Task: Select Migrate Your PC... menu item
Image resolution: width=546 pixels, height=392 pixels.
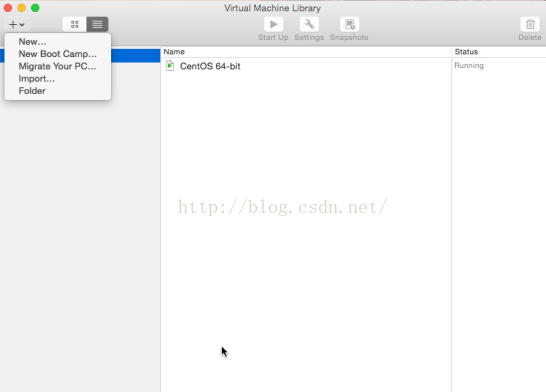Action: tap(58, 66)
